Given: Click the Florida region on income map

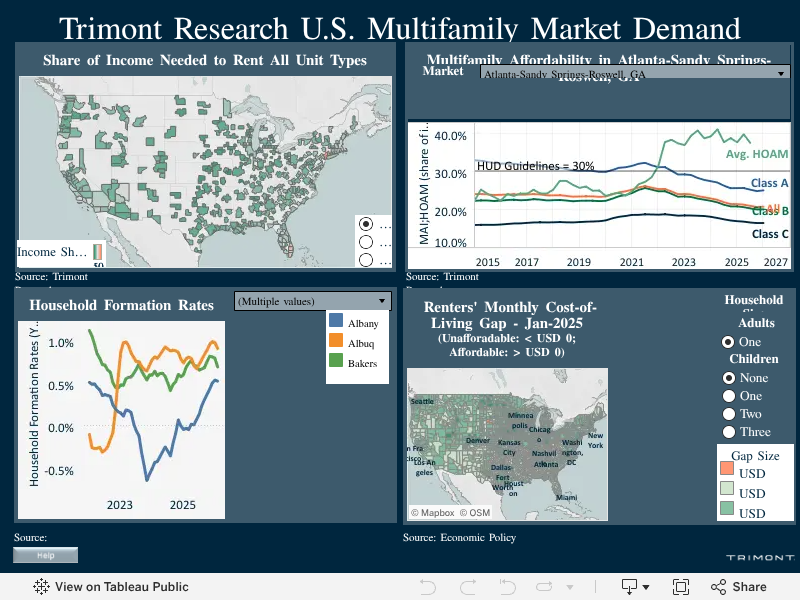Looking at the screenshot, I should pyautogui.click(x=284, y=243).
